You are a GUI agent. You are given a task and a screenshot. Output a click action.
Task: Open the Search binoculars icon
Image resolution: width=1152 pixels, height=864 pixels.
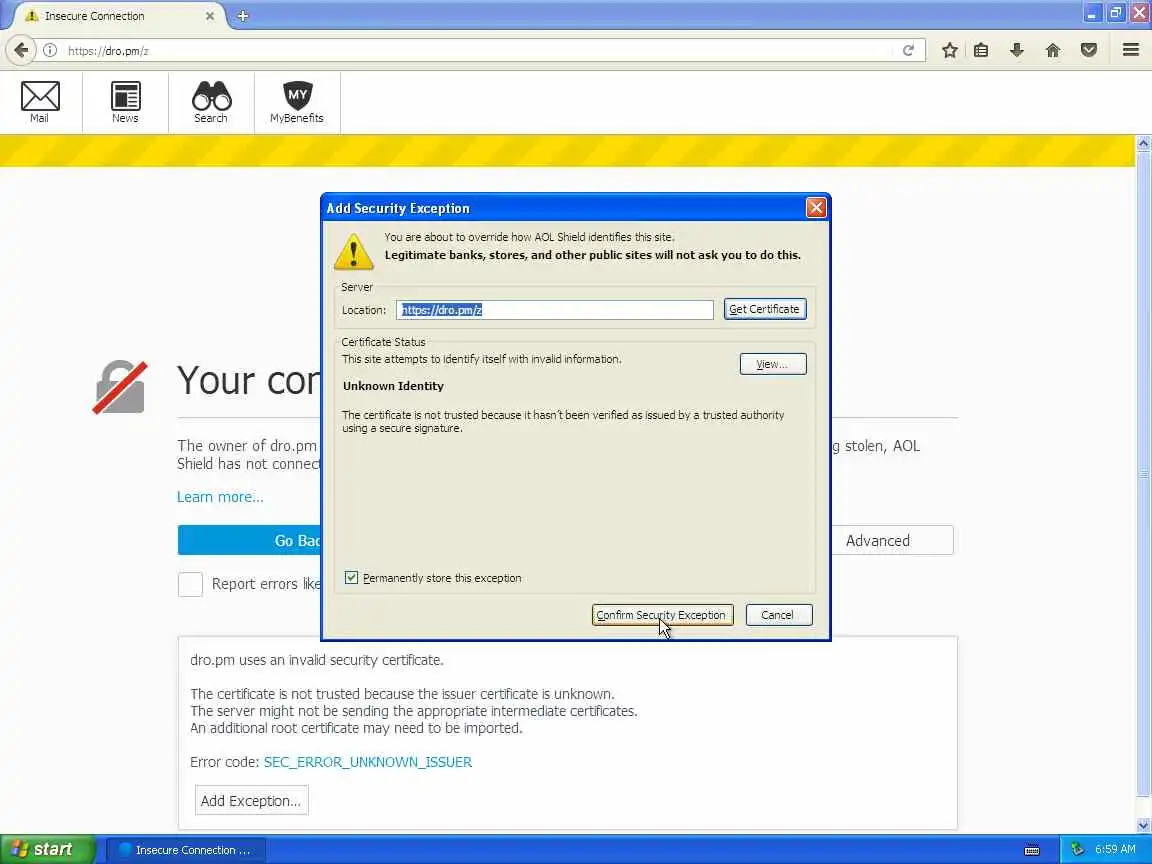[x=211, y=102]
